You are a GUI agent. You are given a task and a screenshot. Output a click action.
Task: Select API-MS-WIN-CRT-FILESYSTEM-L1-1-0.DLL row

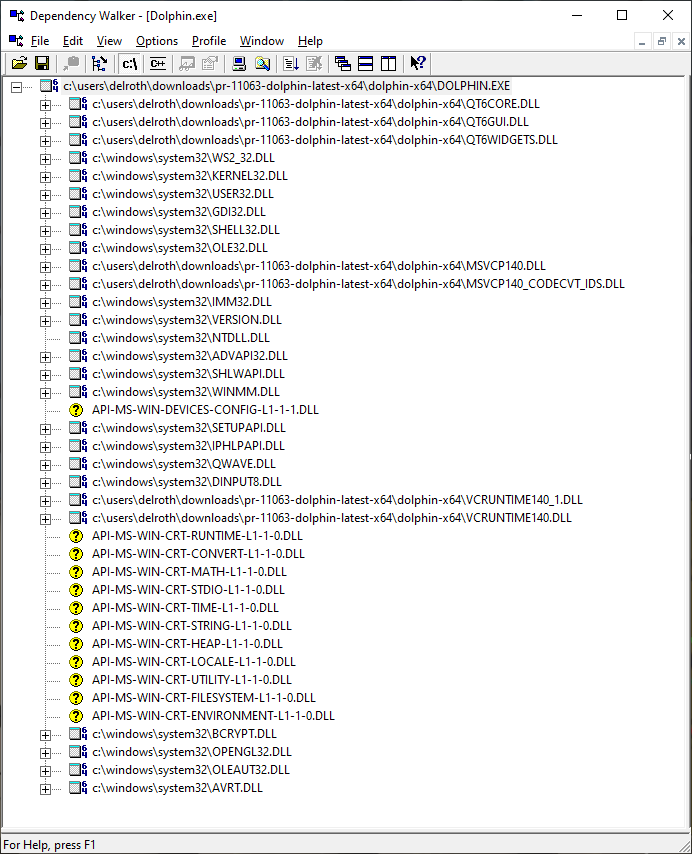point(204,697)
